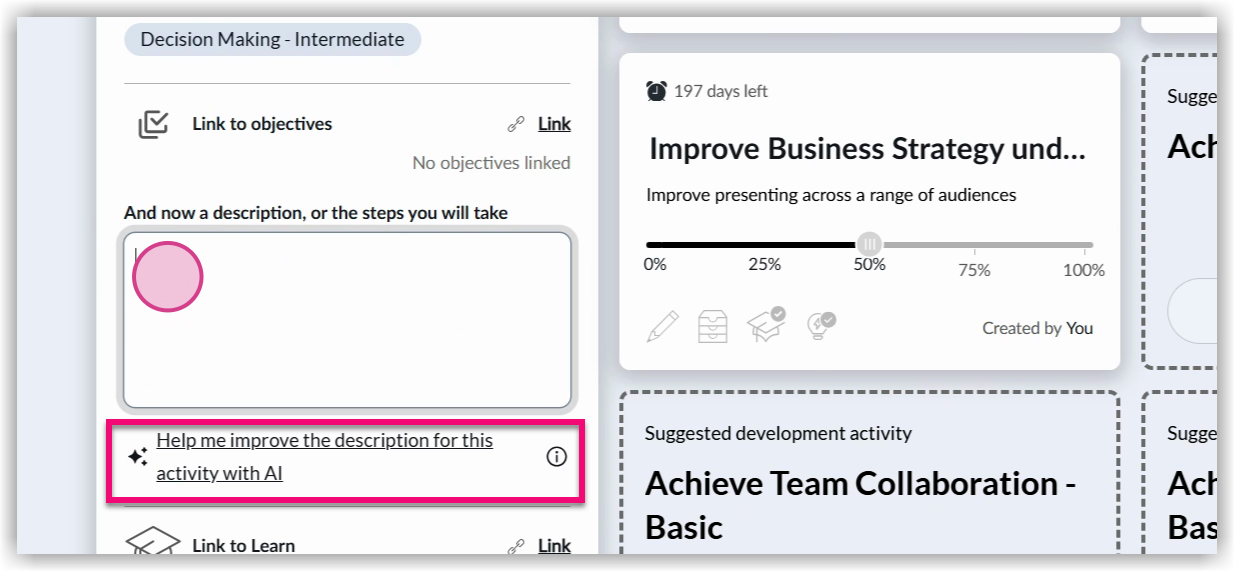The image size is (1235, 572).
Task: Click the info icon beside AI help link
Action: click(556, 457)
